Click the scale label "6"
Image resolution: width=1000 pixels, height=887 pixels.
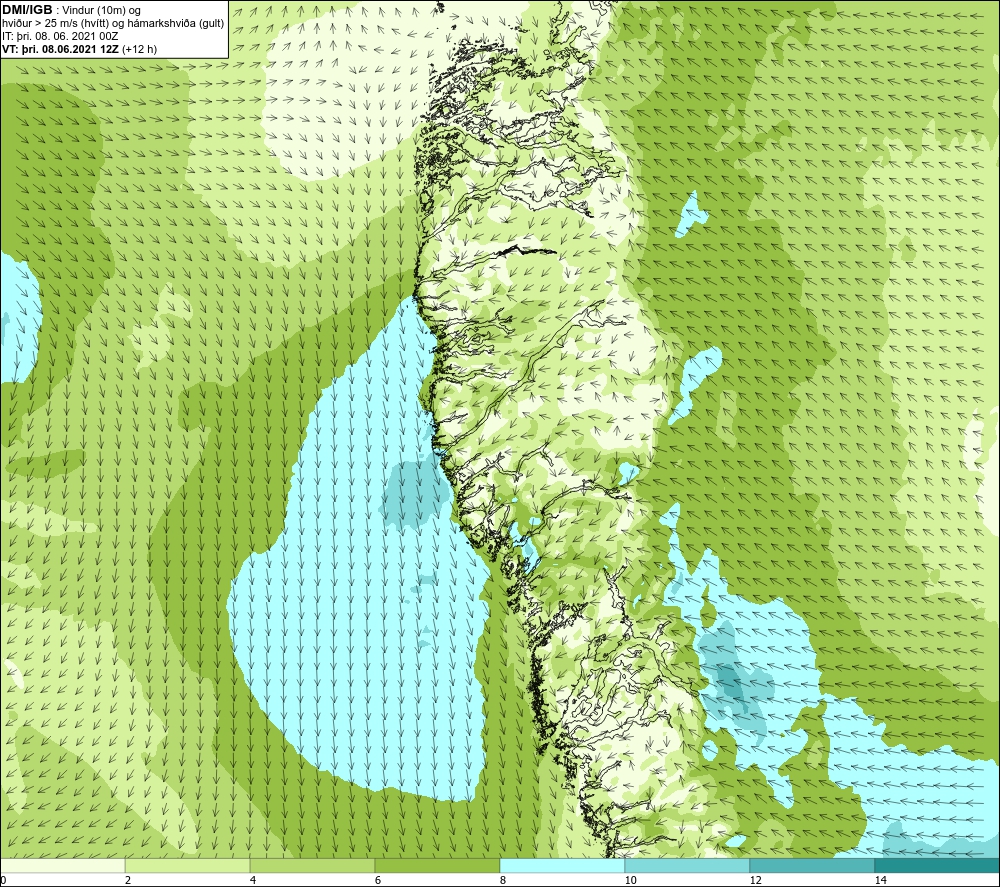tap(378, 880)
